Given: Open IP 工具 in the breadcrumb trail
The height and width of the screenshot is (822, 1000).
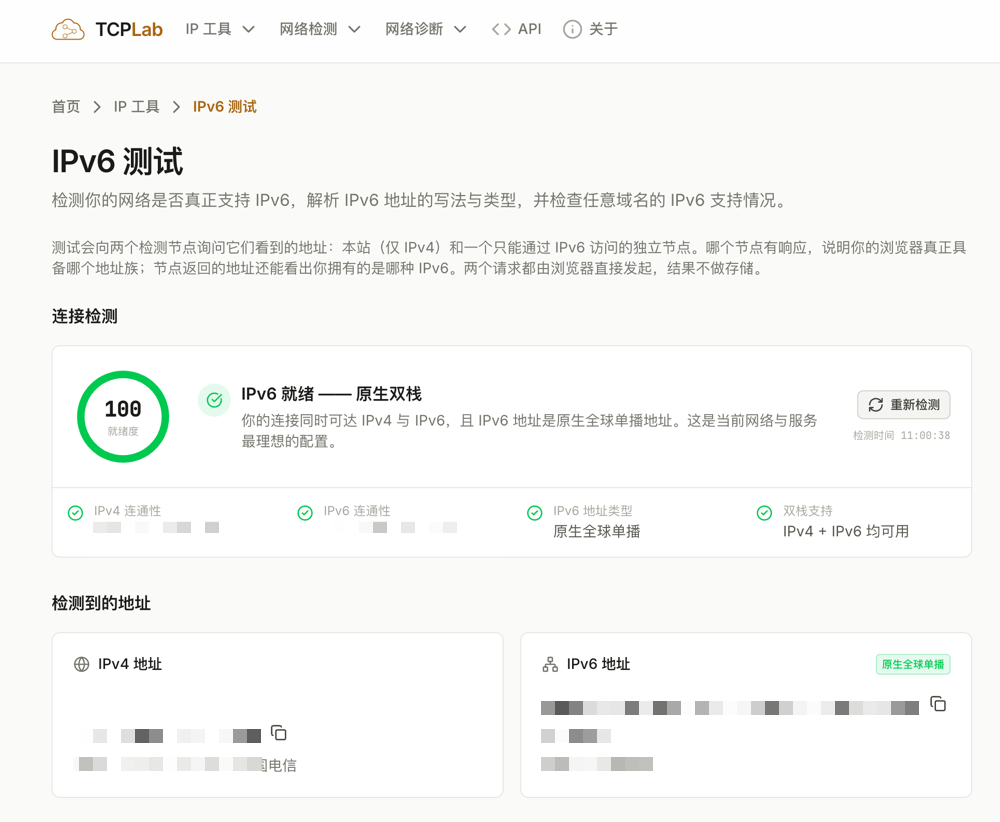Looking at the screenshot, I should tap(136, 106).
